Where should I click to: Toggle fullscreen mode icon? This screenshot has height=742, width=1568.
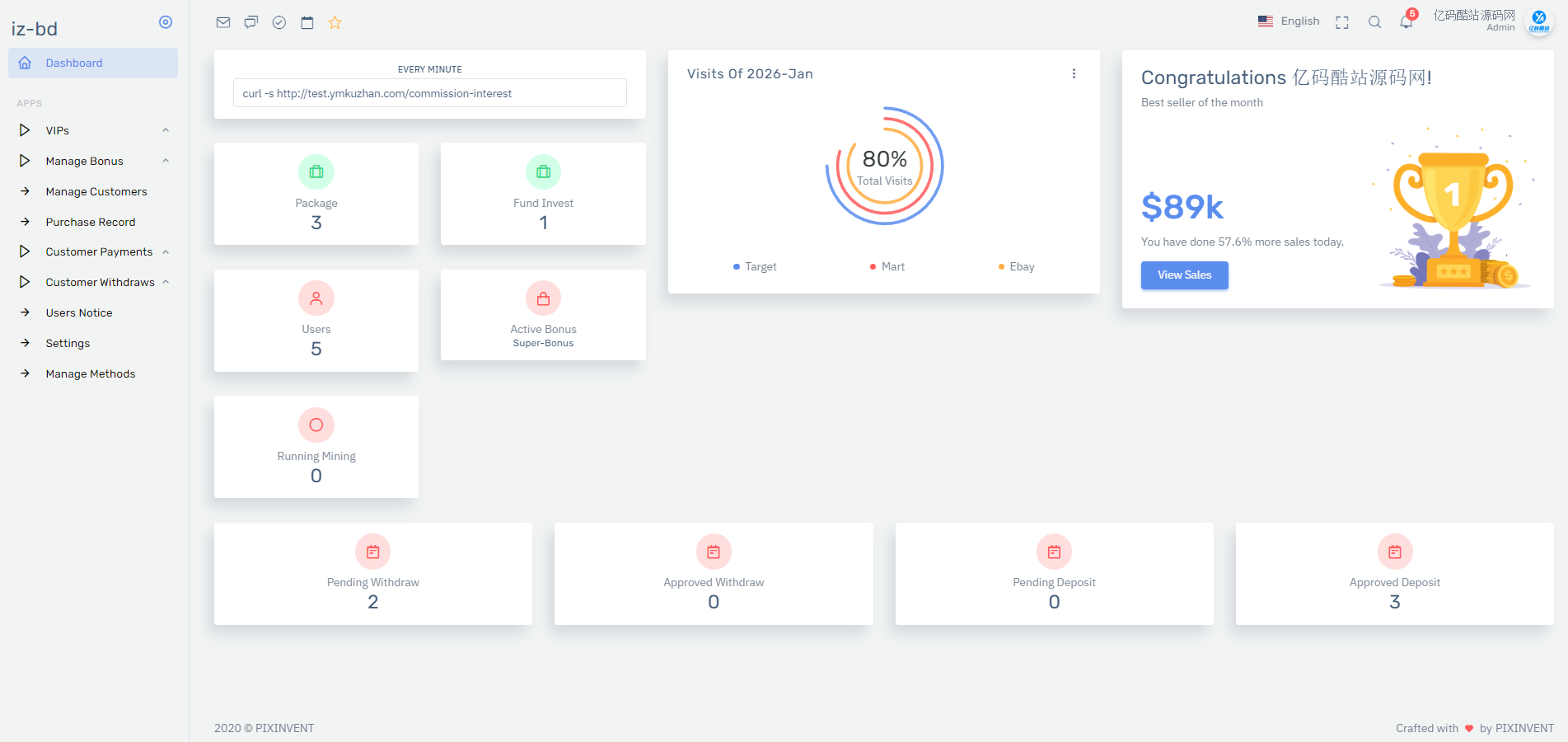point(1342,22)
